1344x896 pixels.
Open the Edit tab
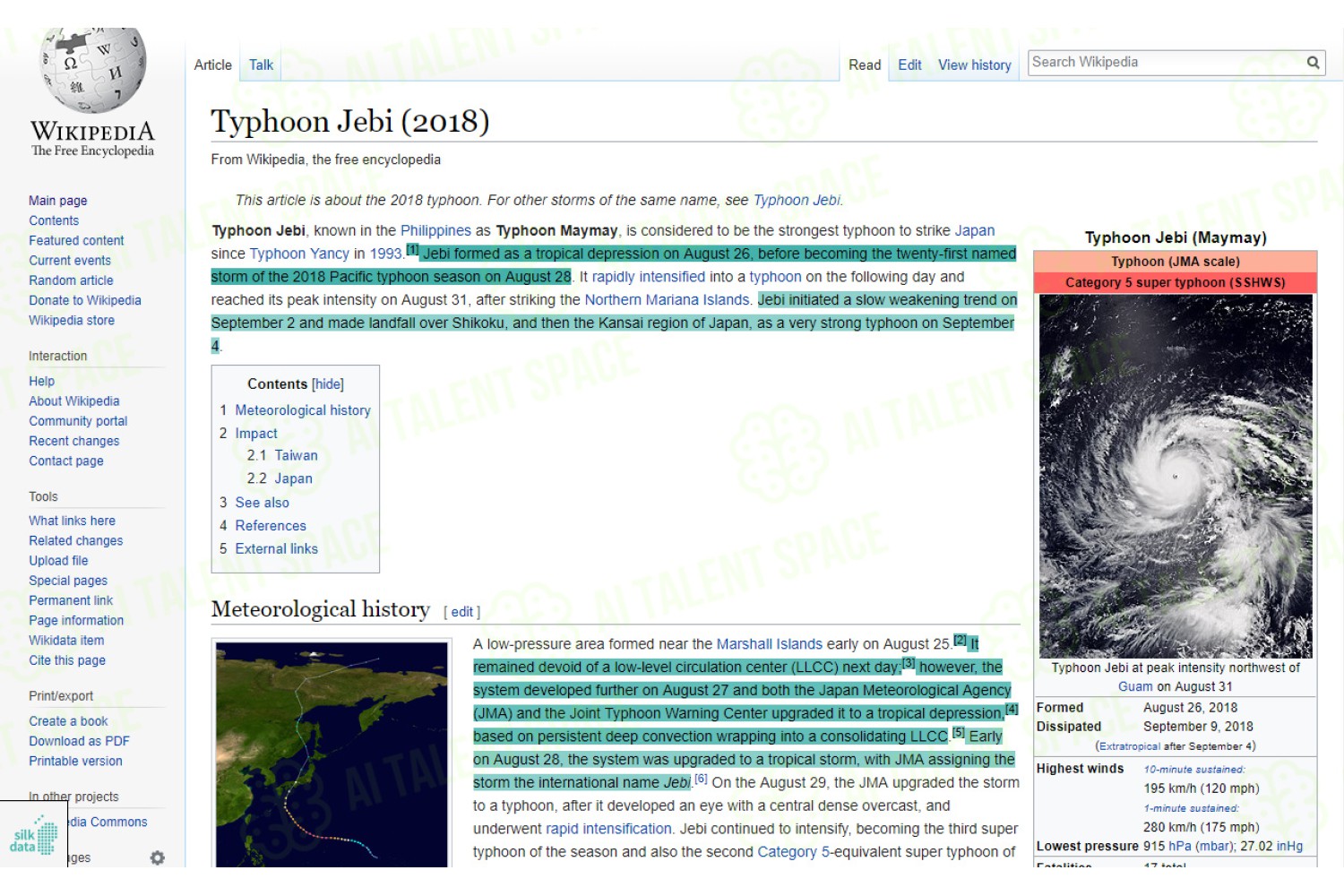tap(909, 65)
